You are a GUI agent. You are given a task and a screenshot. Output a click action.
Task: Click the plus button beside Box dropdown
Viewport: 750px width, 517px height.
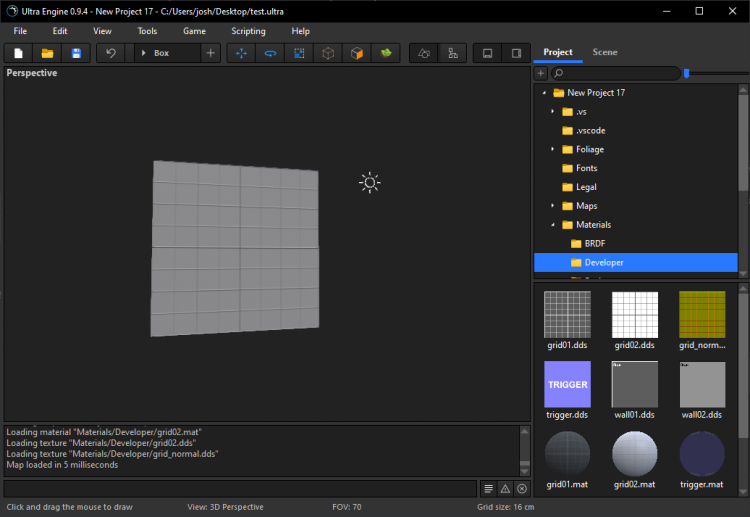click(x=210, y=53)
